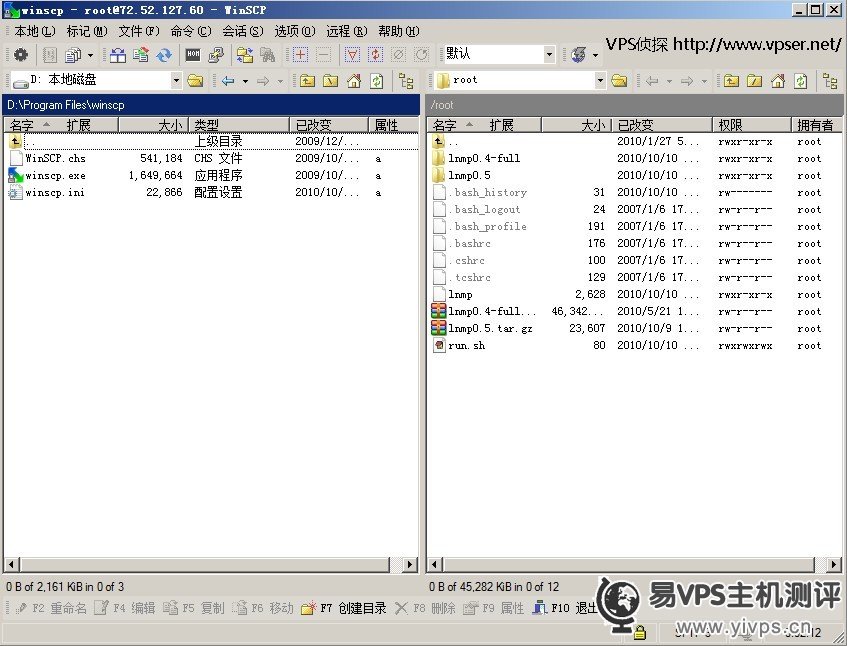Open the remote folder browse icon
847x646 pixels.
620,81
